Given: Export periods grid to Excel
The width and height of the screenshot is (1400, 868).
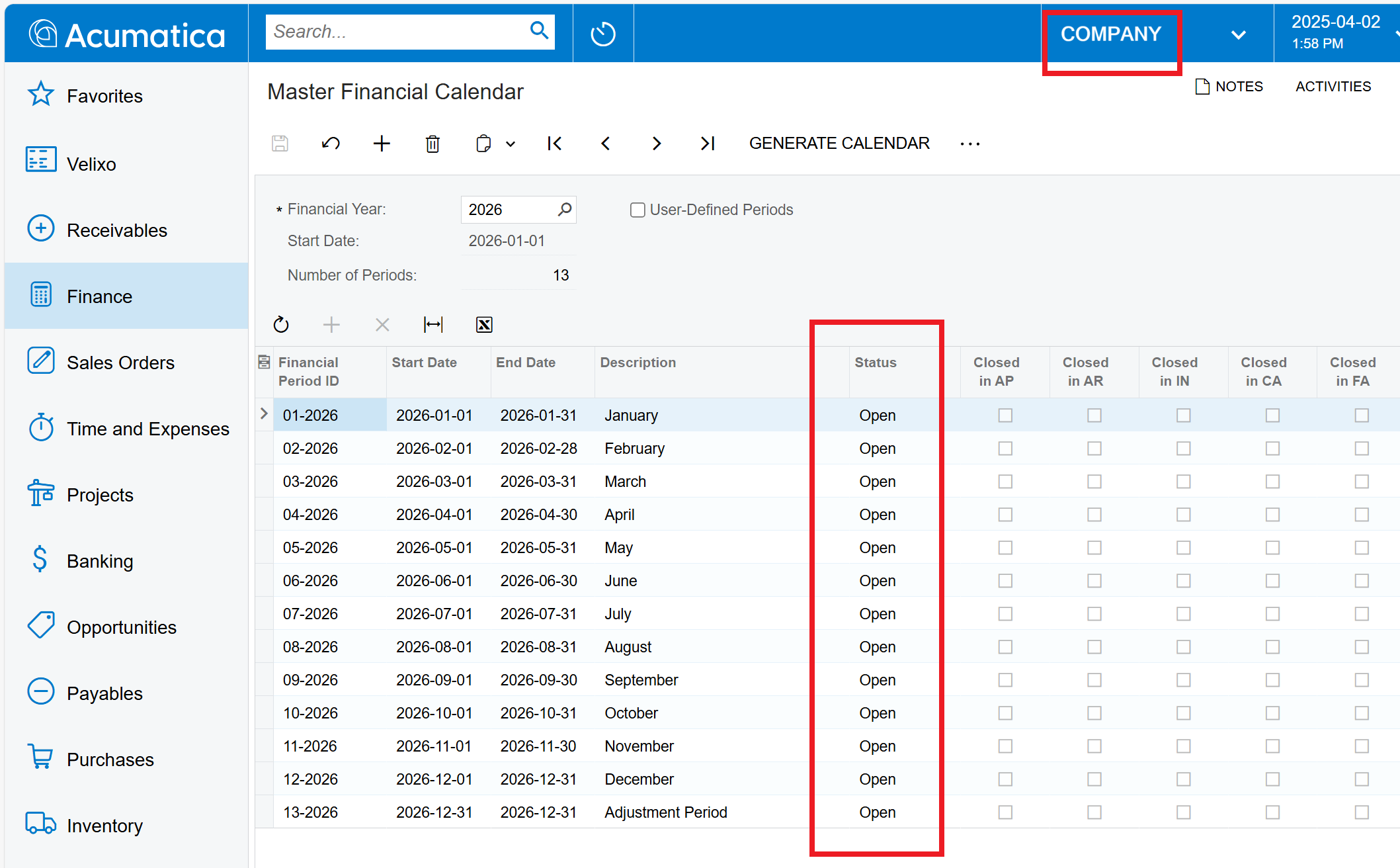Looking at the screenshot, I should point(484,324).
